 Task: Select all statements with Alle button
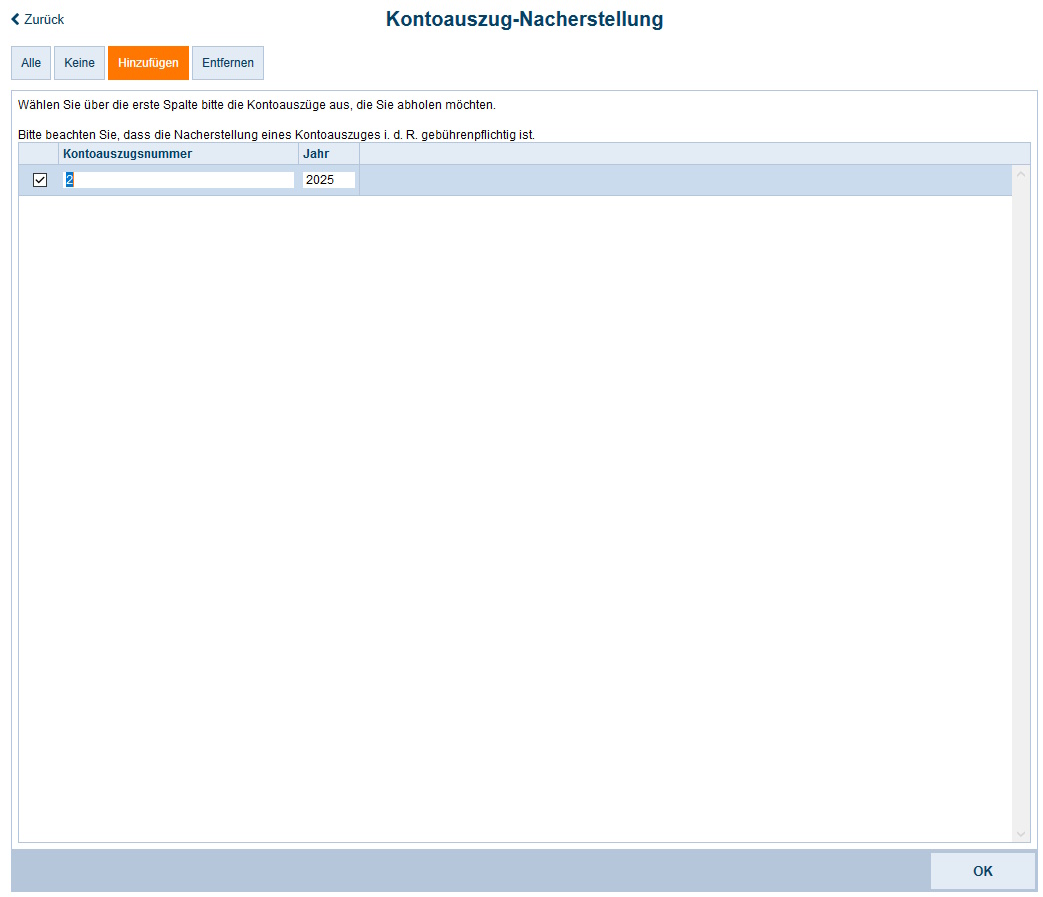[x=31, y=63]
